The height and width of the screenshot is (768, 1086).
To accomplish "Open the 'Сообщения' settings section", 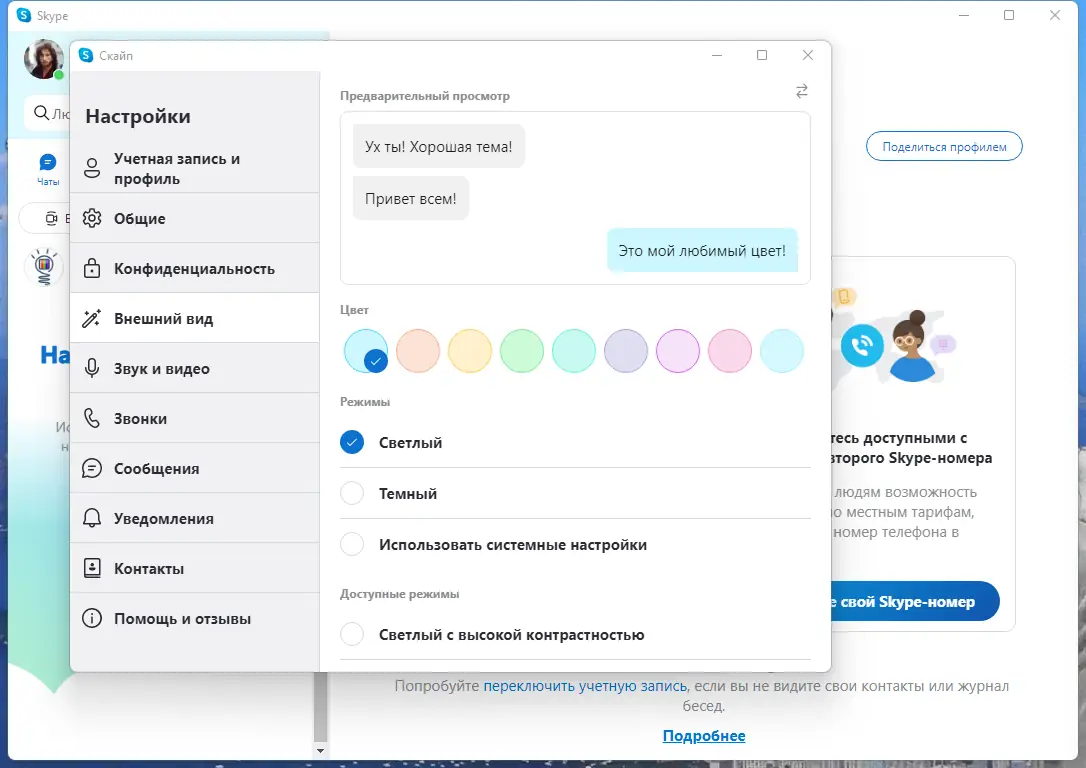I will tap(195, 468).
